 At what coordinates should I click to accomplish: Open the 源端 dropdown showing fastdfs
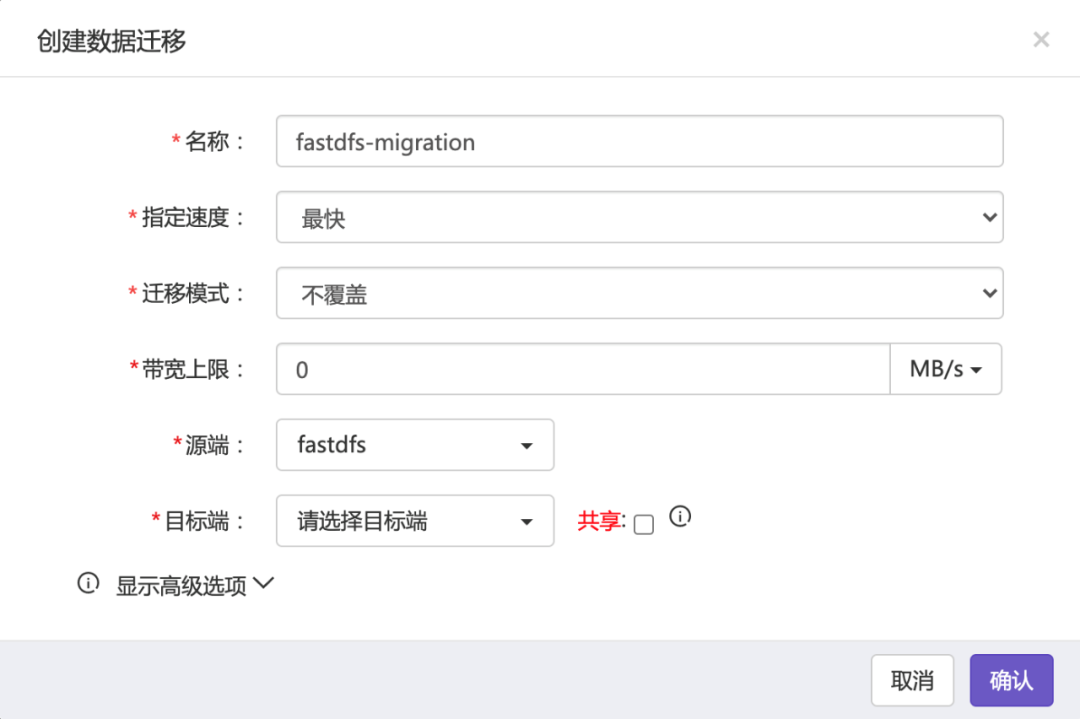tap(415, 445)
